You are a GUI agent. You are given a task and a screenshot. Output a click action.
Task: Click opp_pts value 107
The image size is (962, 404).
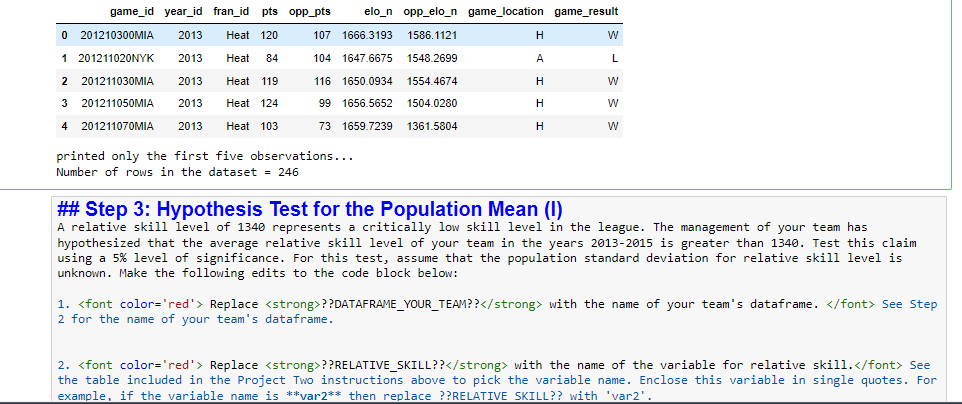(322, 36)
